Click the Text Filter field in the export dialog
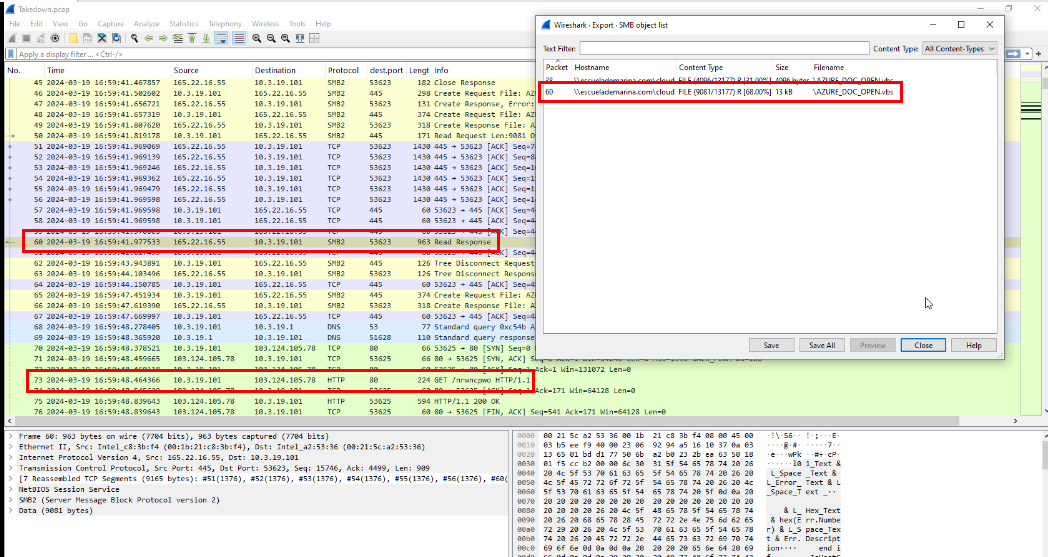Image resolution: width=1048 pixels, height=557 pixels. pos(725,48)
